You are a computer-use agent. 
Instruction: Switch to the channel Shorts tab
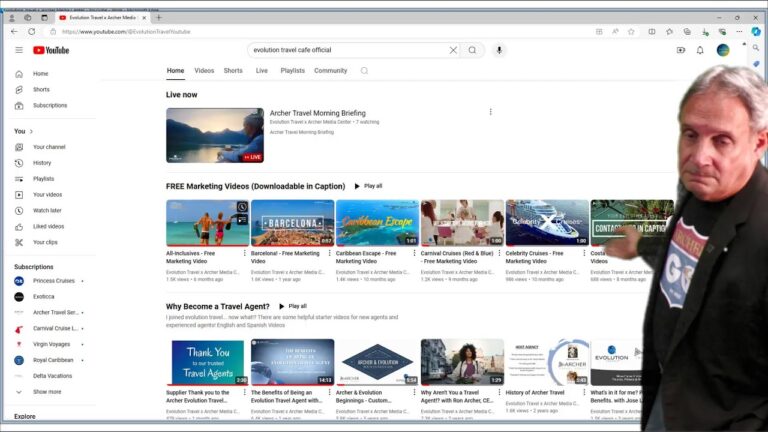pos(233,71)
